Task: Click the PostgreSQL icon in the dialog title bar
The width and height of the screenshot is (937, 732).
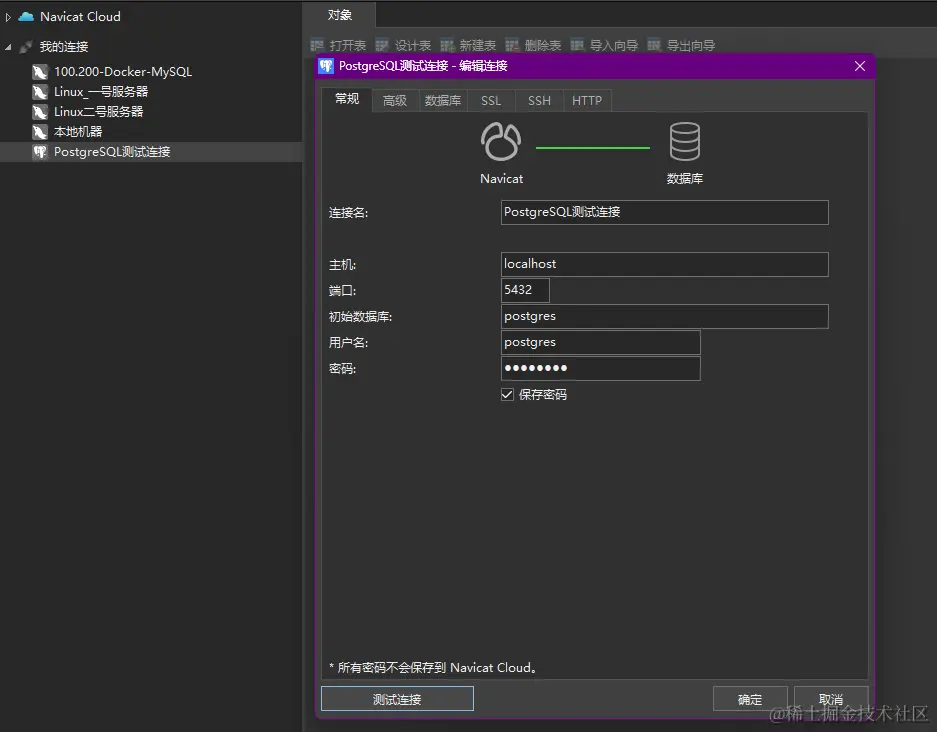Action: 326,66
